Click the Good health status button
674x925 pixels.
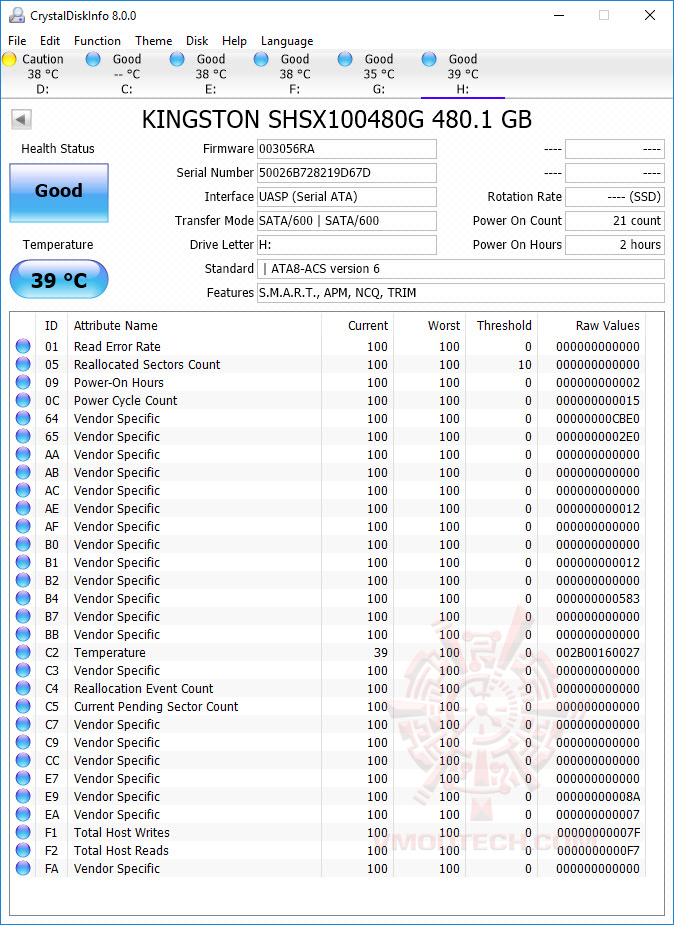coord(59,193)
